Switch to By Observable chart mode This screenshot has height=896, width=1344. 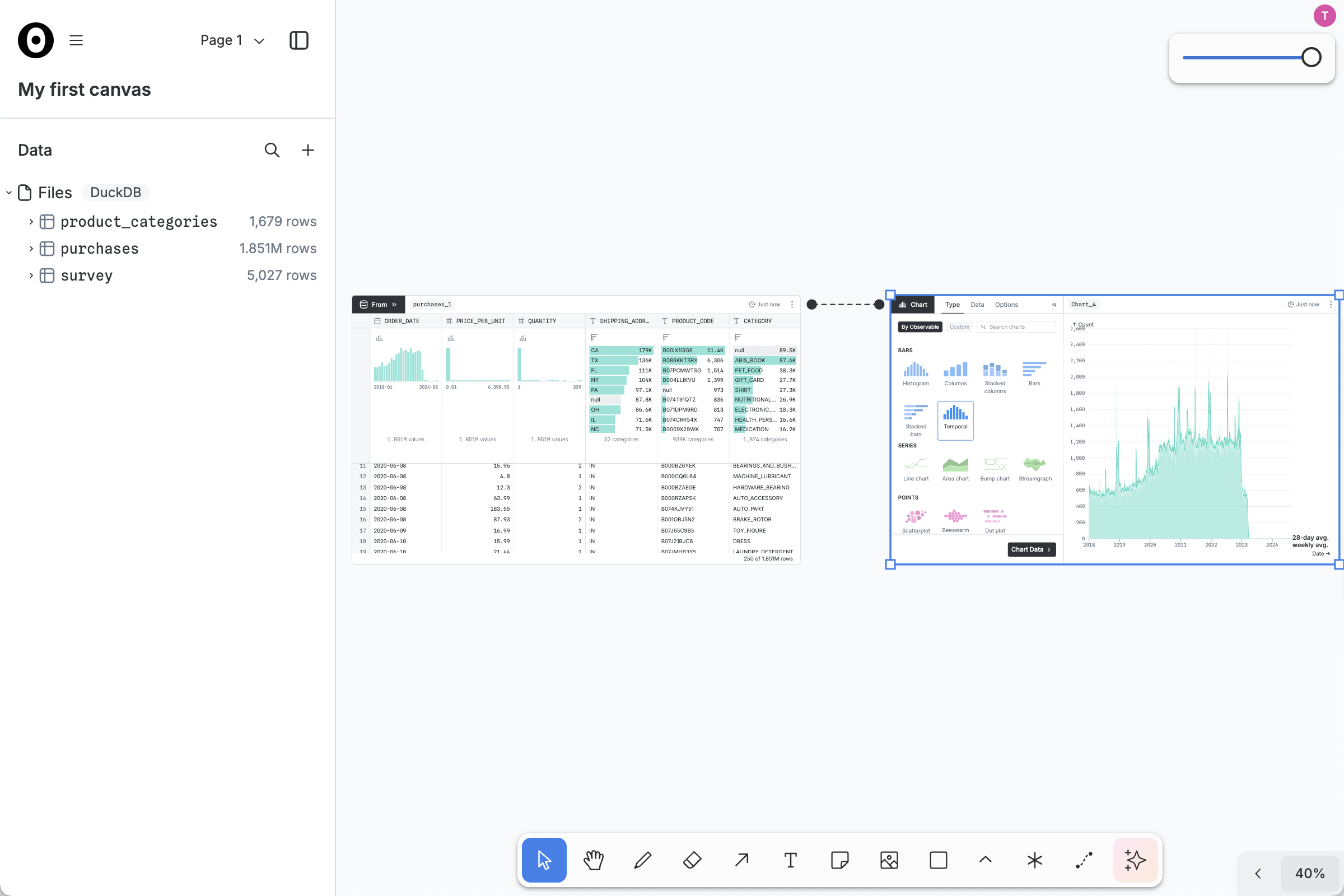[x=920, y=327]
